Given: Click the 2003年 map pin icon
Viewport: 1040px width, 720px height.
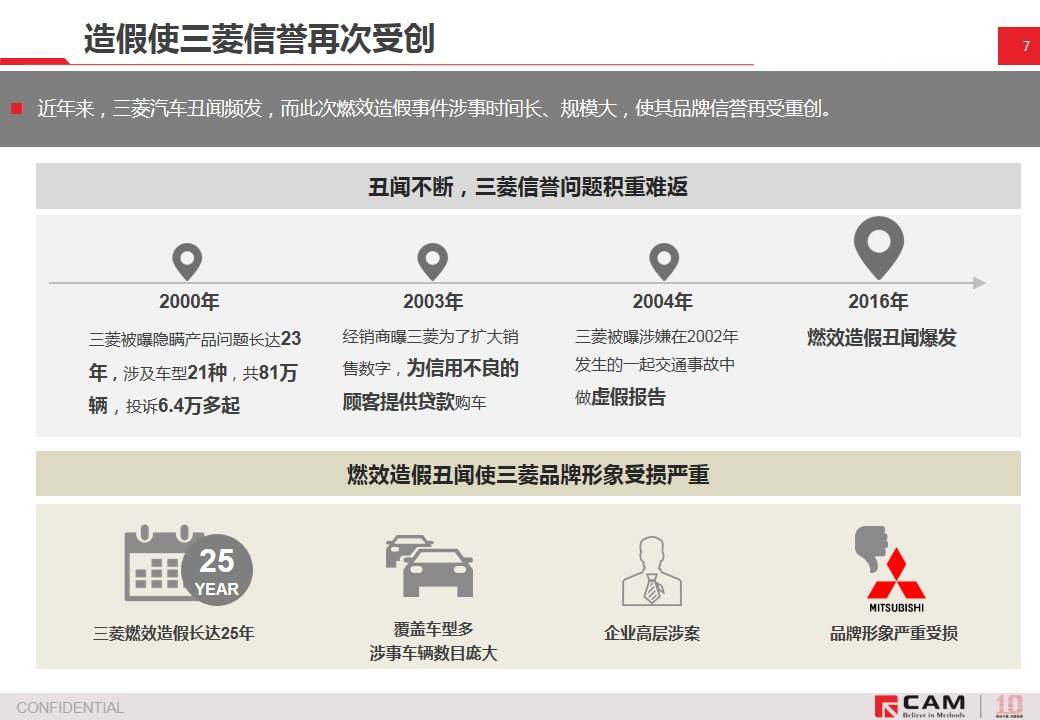Looking at the screenshot, I should 432,261.
